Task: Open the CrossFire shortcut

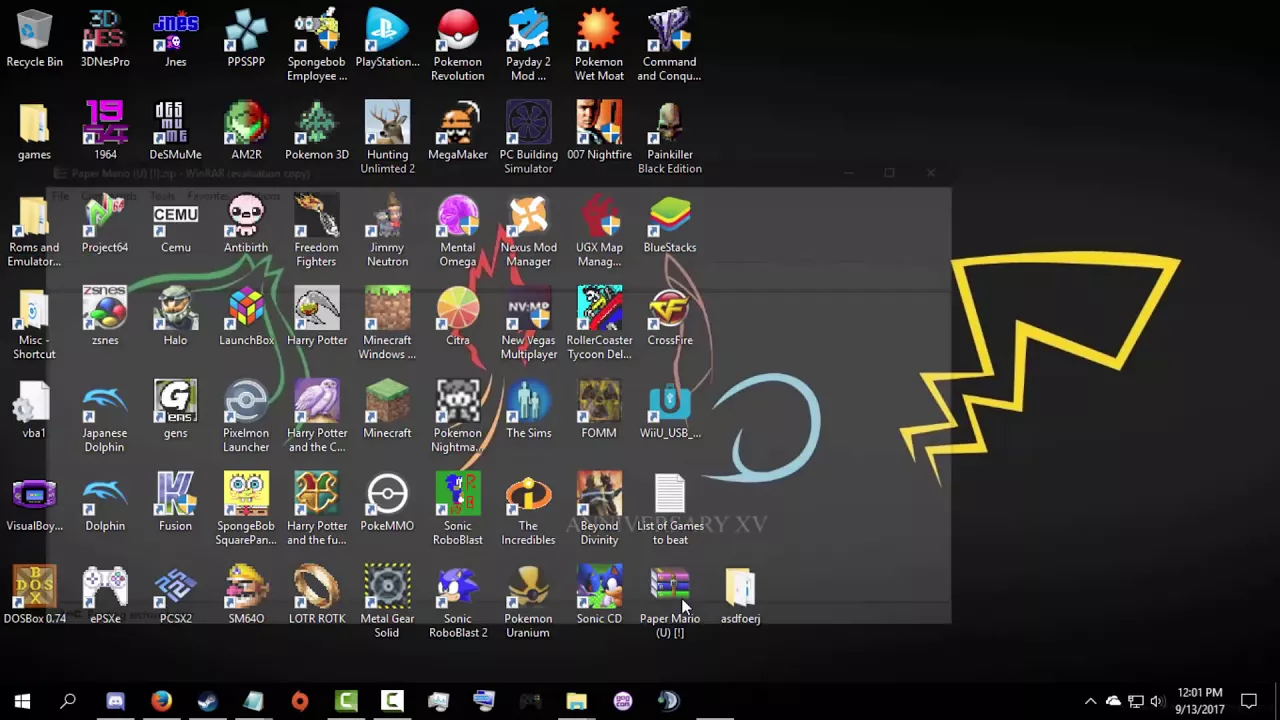Action: pyautogui.click(x=670, y=318)
